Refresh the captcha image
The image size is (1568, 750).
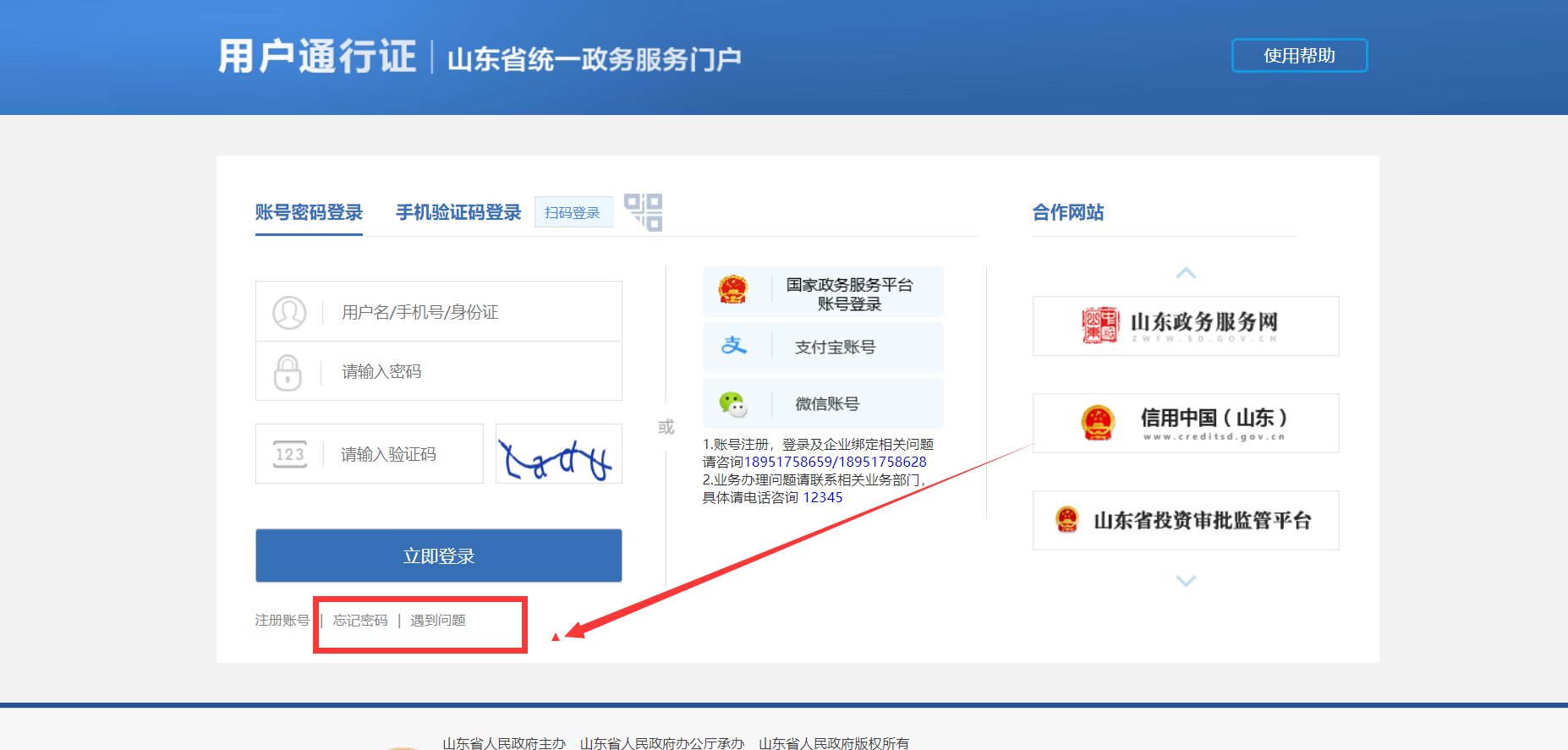(559, 454)
